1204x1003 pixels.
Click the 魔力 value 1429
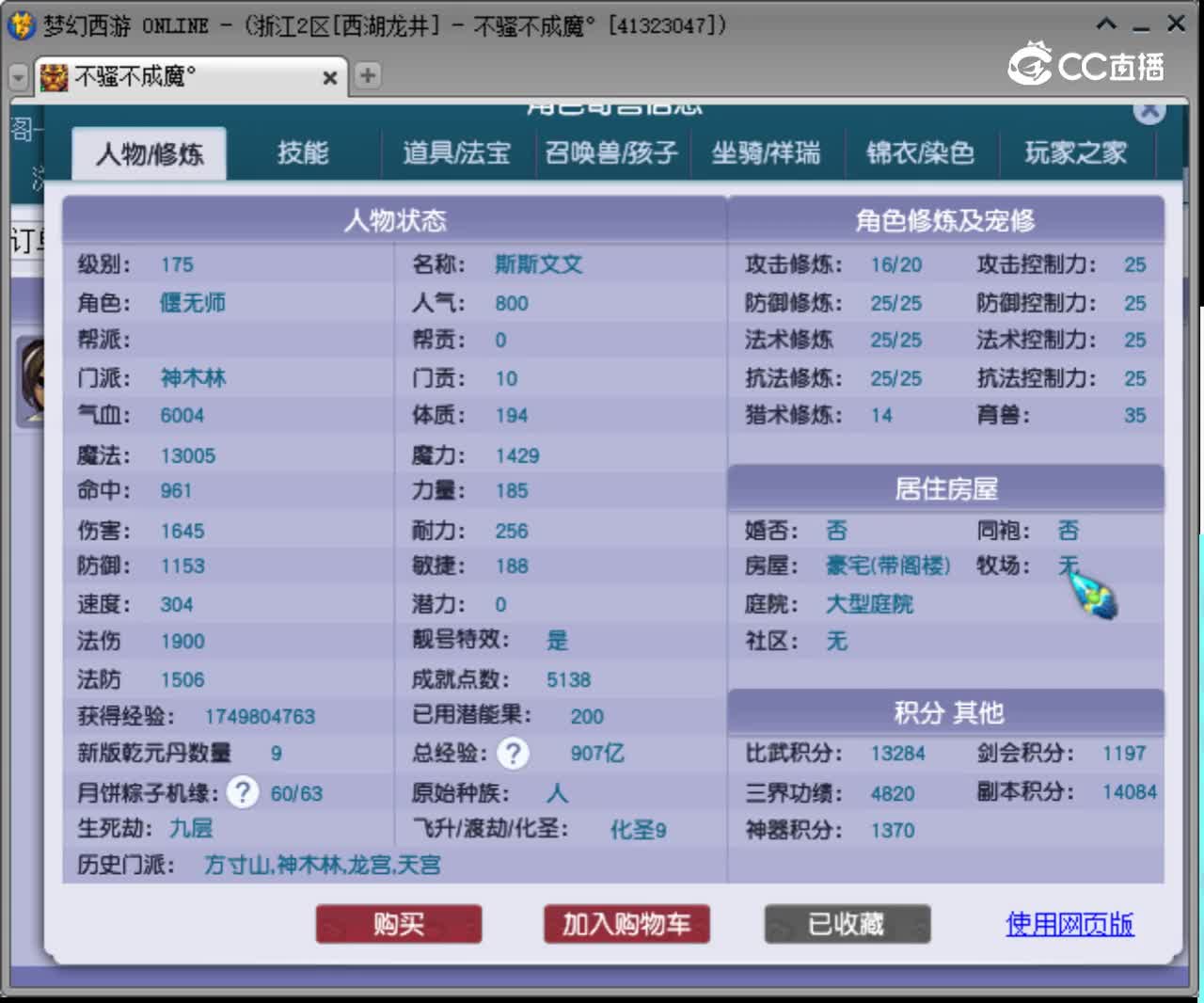(517, 455)
